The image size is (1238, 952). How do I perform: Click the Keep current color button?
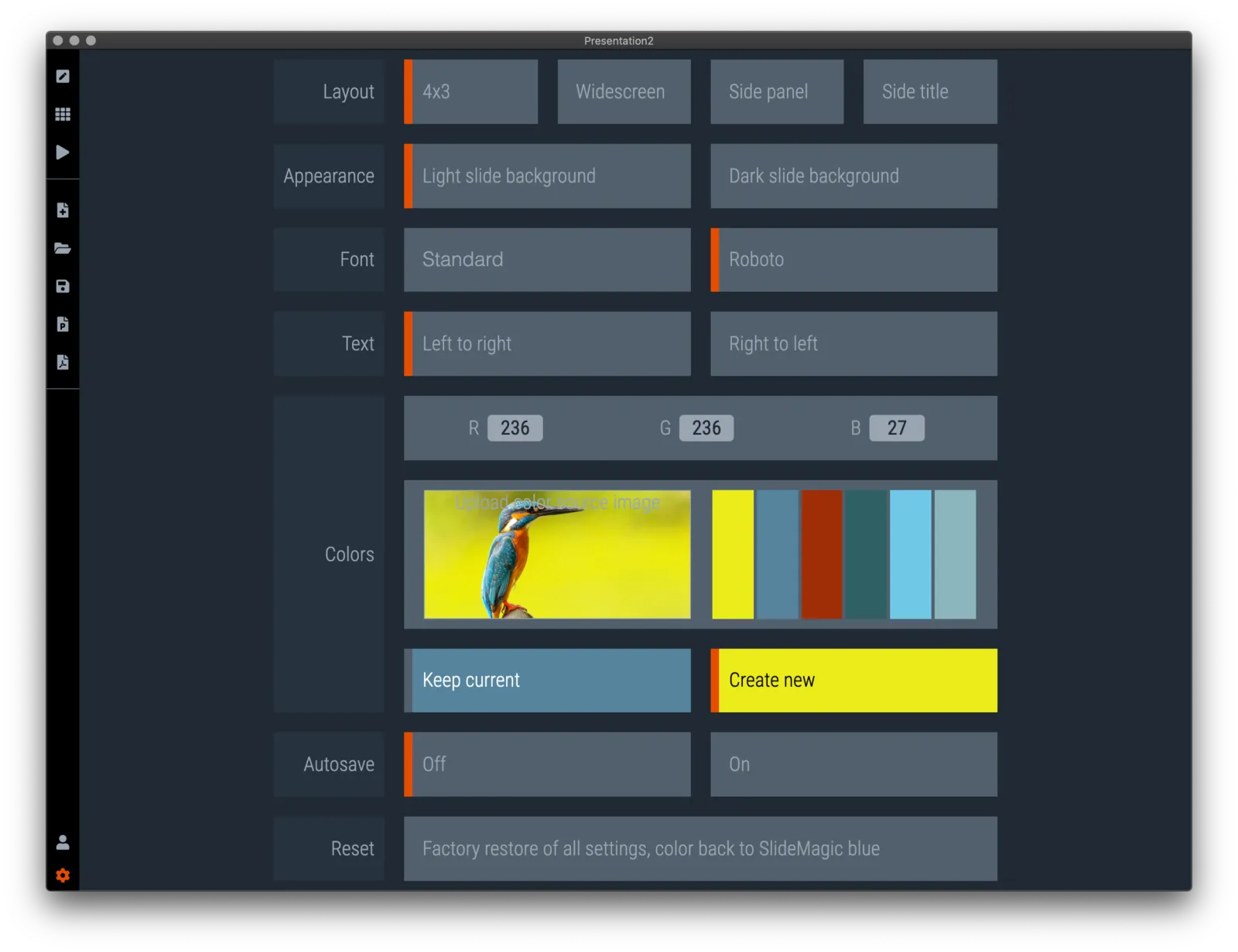(x=547, y=680)
